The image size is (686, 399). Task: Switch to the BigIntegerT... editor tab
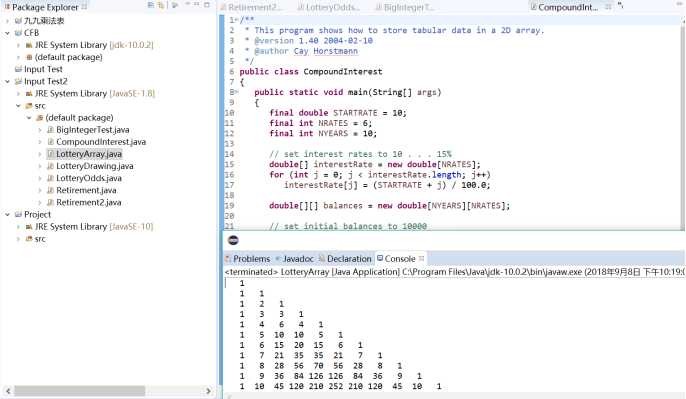406,7
